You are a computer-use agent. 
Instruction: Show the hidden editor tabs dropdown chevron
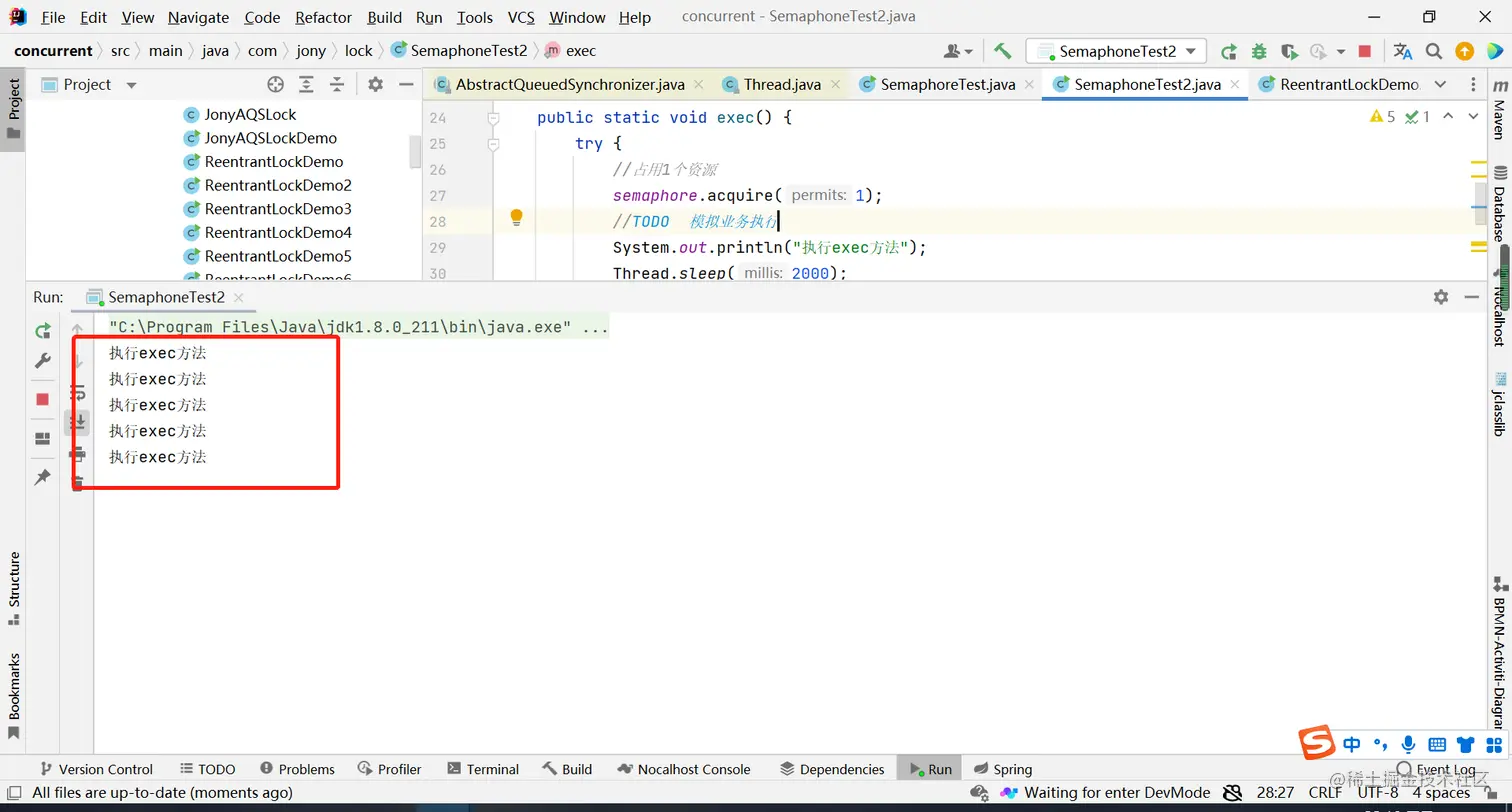click(1440, 85)
